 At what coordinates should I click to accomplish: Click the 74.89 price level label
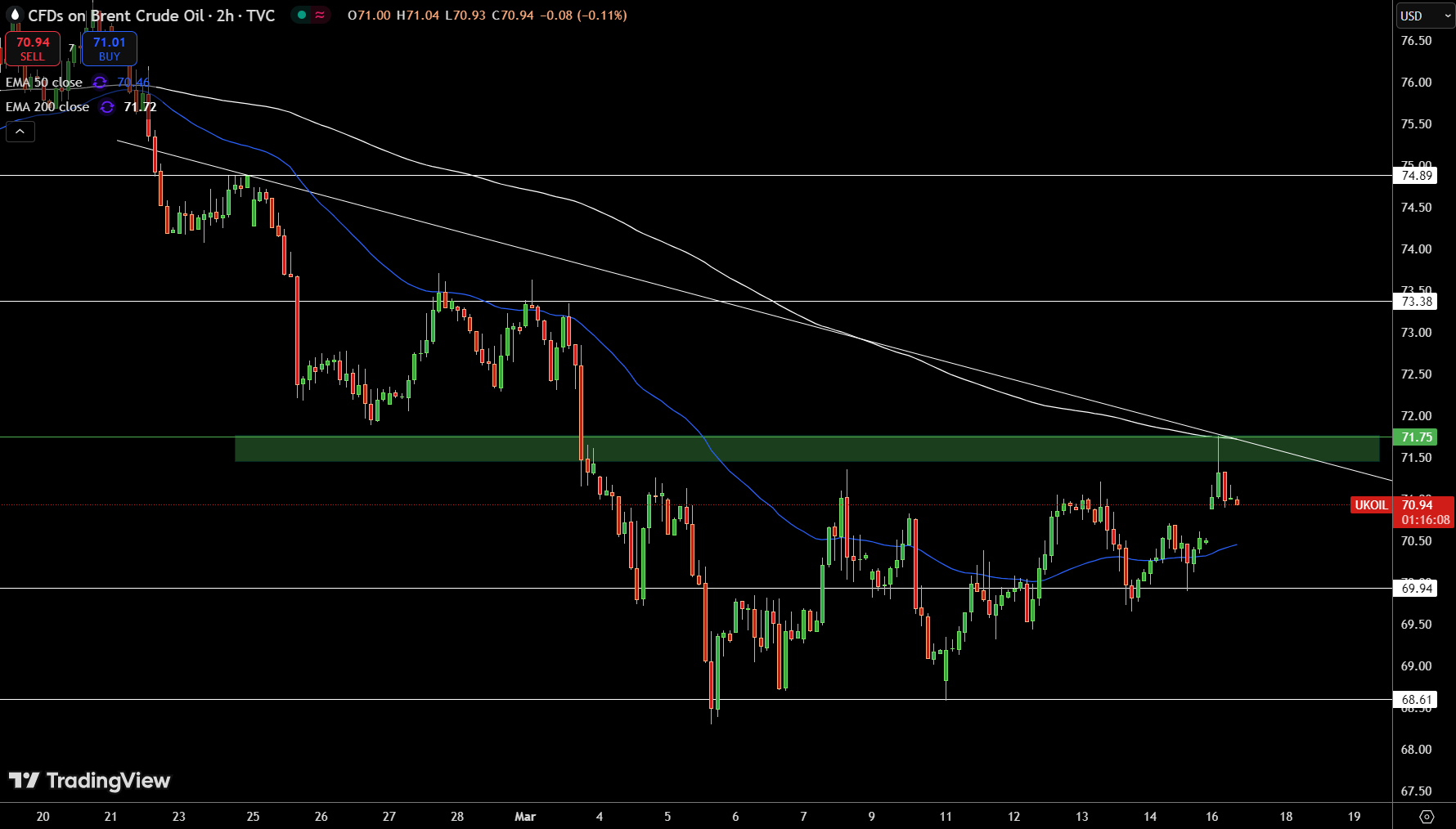[1417, 175]
